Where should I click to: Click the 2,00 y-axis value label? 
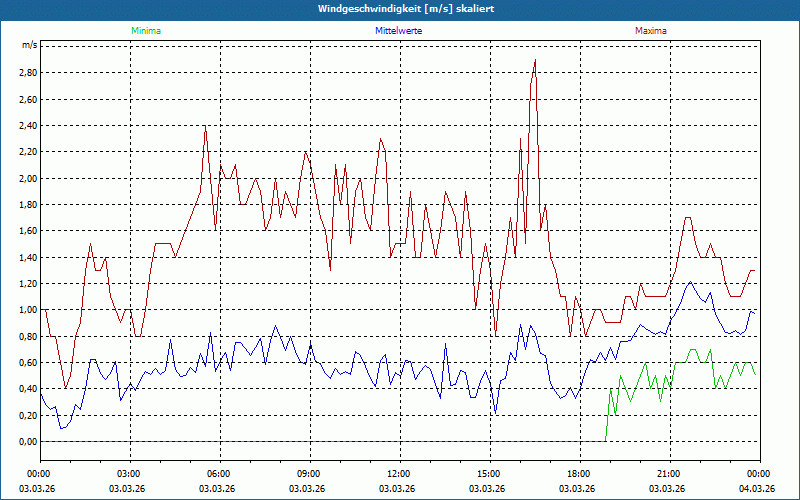pyautogui.click(x=28, y=178)
